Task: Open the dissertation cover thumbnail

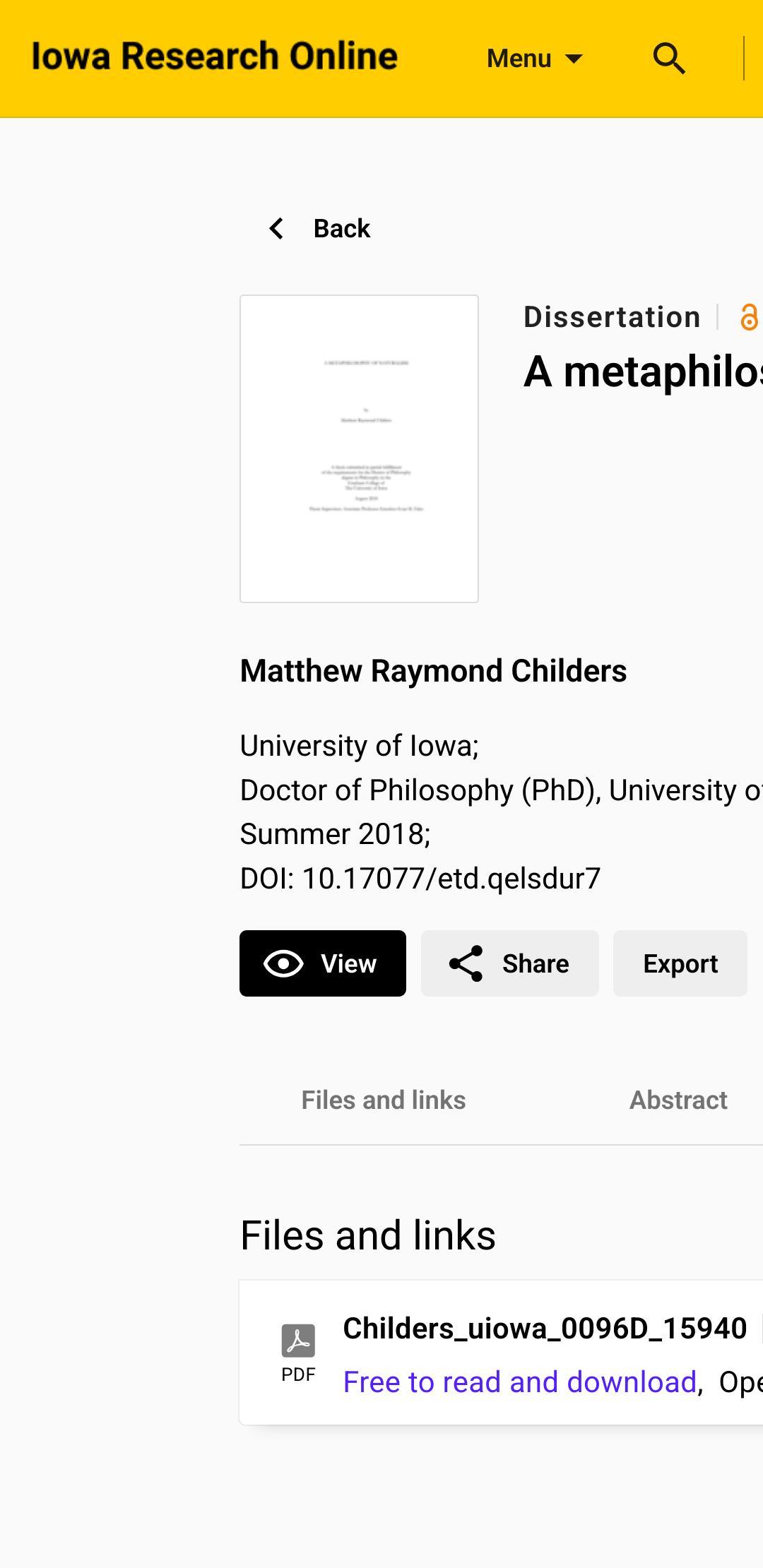Action: coord(359,448)
